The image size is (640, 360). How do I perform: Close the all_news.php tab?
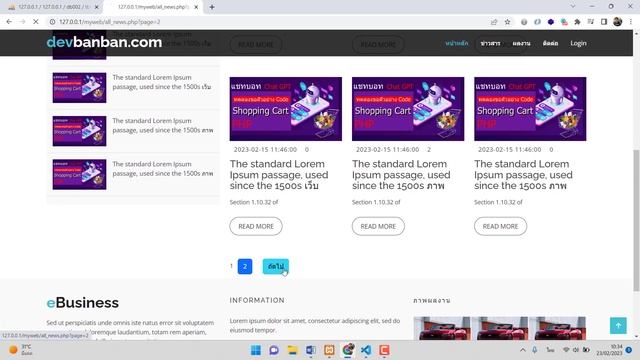(x=196, y=7)
